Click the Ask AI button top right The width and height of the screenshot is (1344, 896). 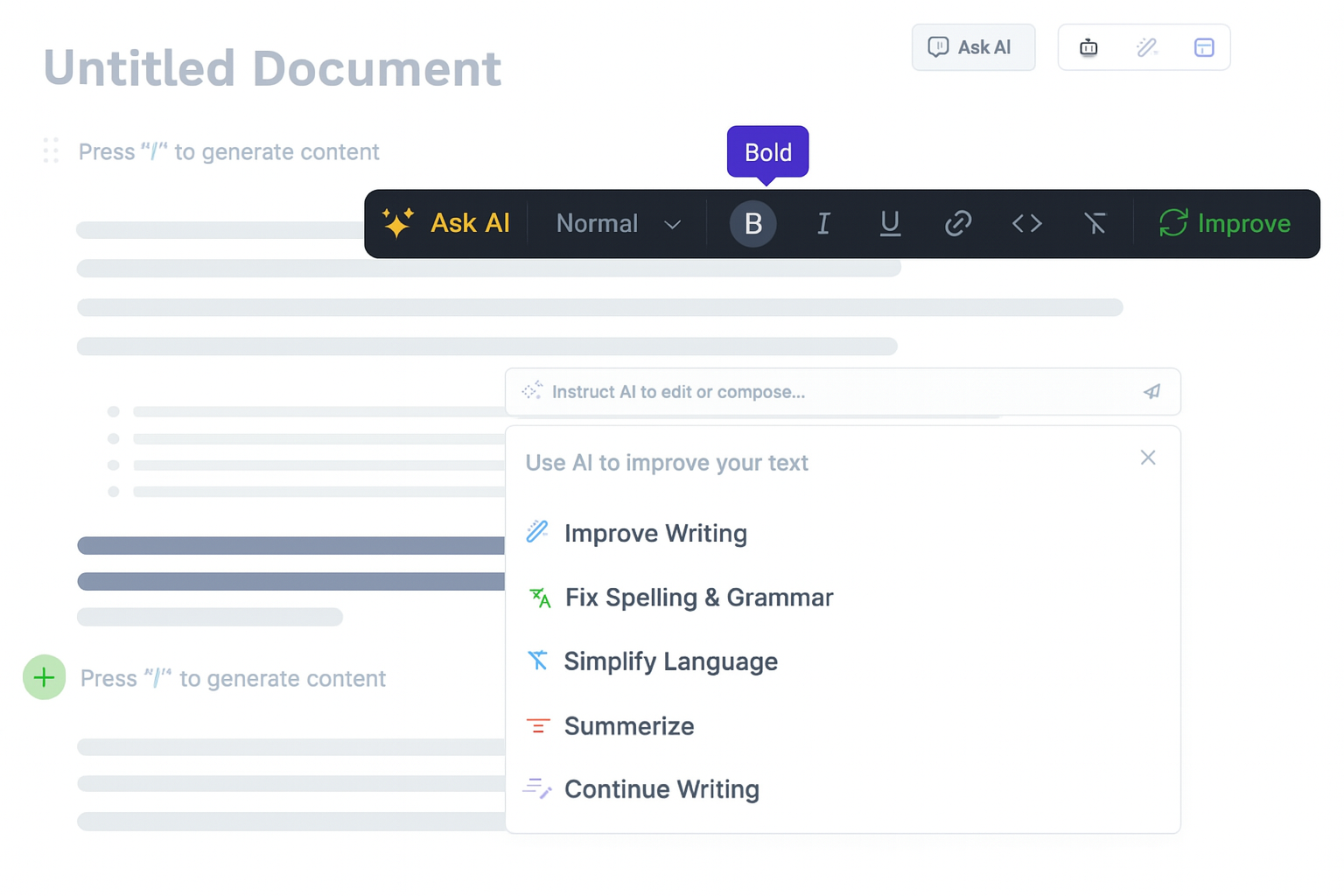click(x=973, y=47)
